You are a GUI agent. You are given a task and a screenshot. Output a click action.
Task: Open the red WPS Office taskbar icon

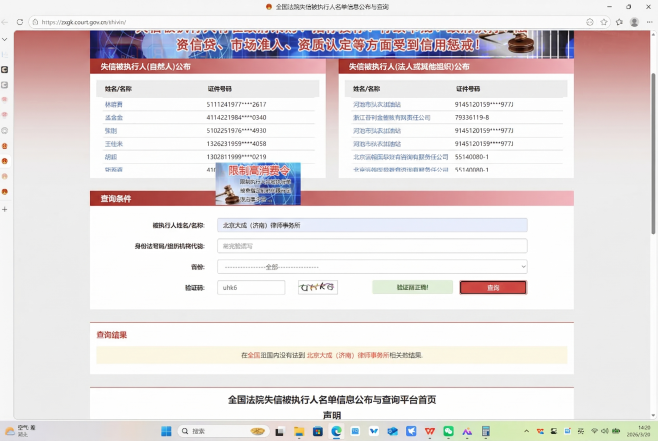pyautogui.click(x=430, y=431)
